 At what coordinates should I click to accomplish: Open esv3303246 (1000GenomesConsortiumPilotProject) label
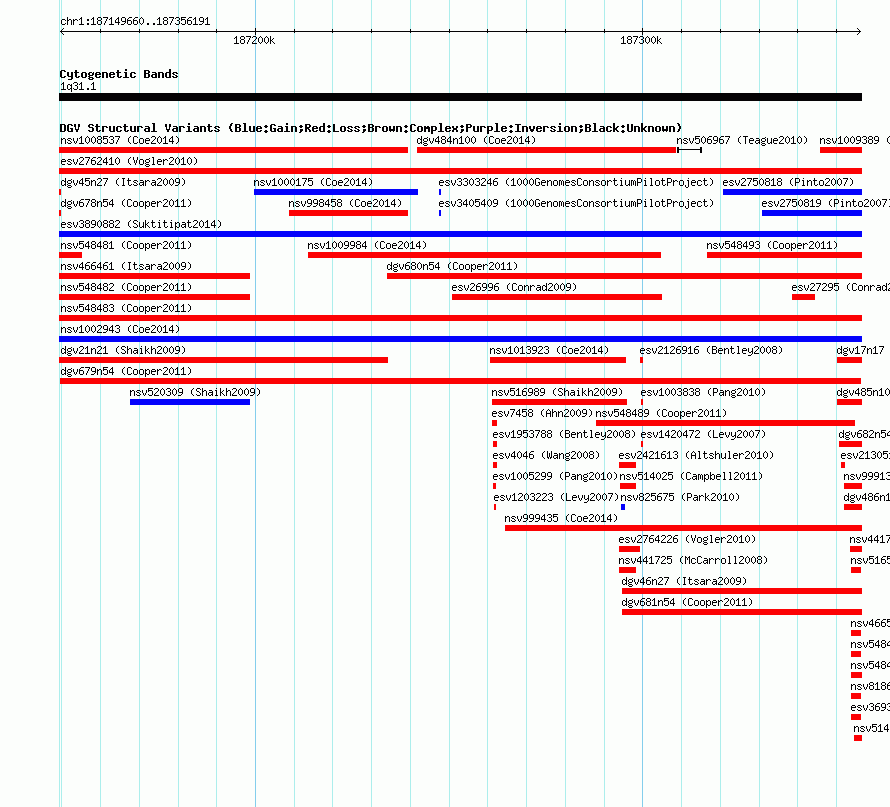[x=576, y=182]
